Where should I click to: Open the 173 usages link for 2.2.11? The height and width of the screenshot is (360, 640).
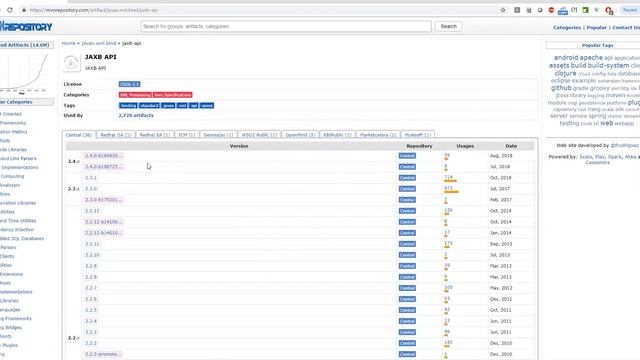pyautogui.click(x=449, y=243)
